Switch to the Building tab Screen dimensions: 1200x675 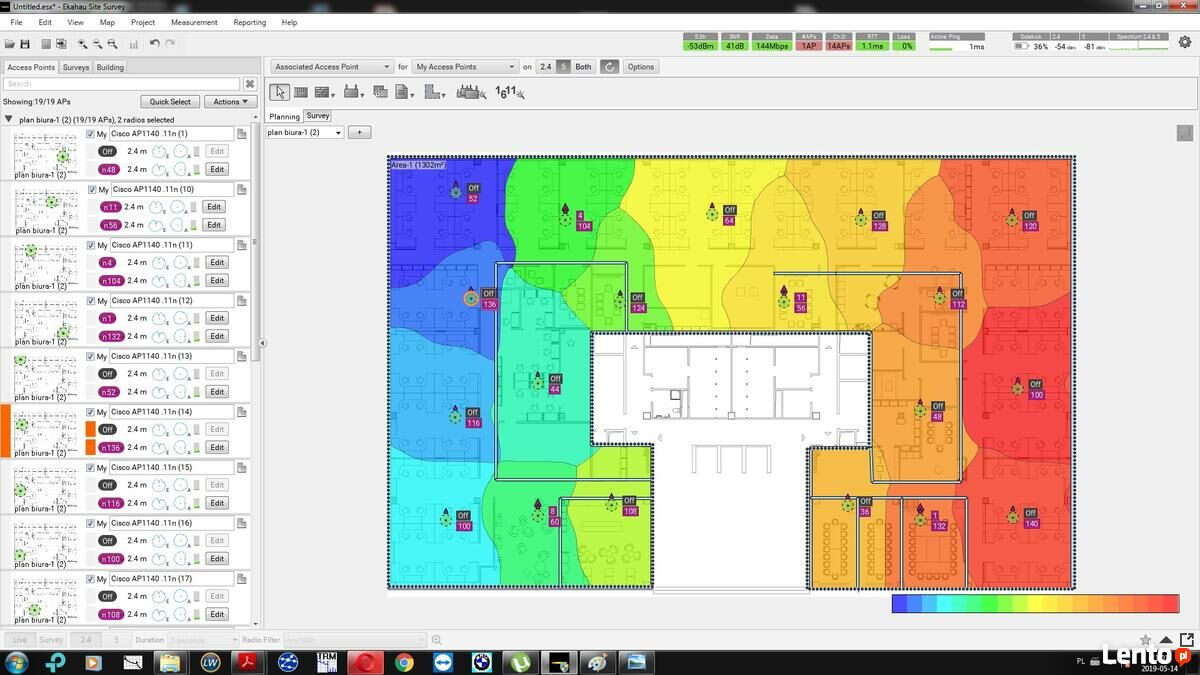[x=110, y=68]
